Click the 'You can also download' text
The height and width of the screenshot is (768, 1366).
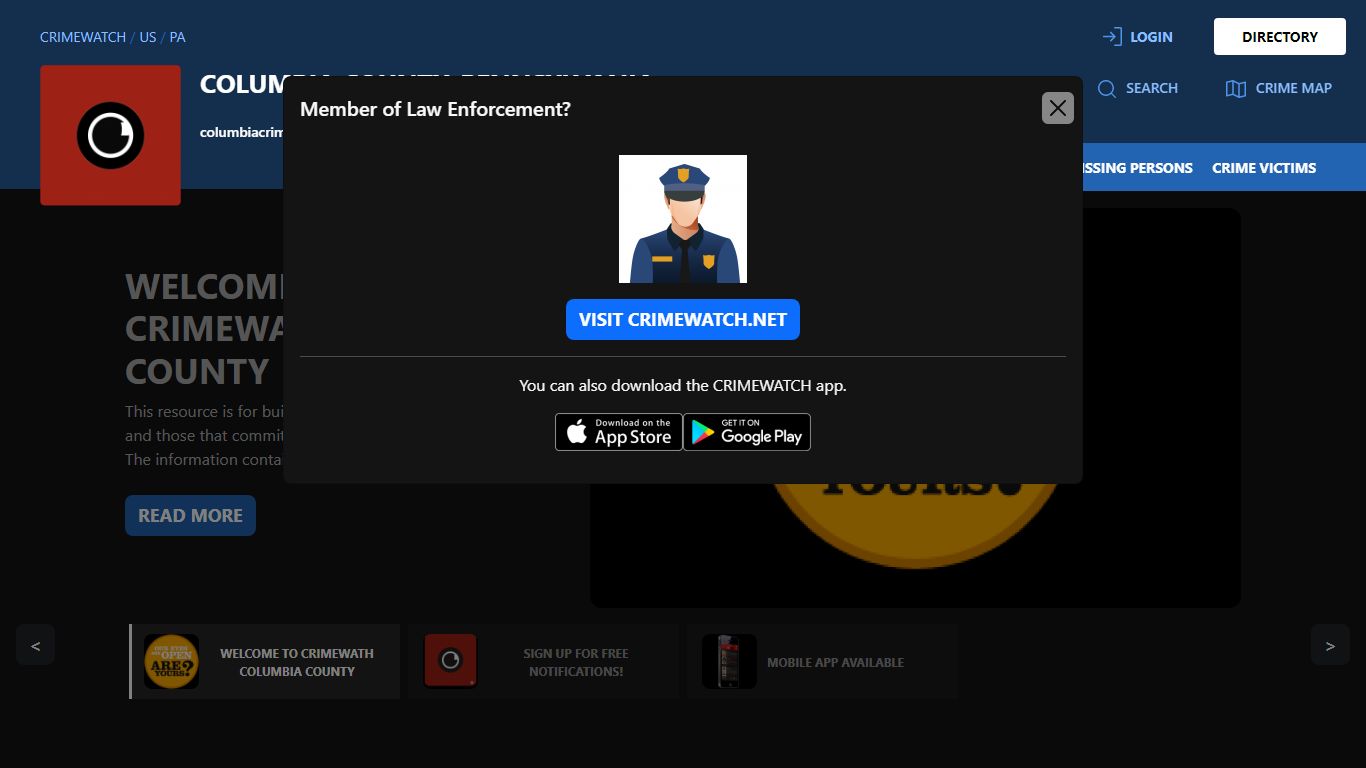tap(683, 385)
